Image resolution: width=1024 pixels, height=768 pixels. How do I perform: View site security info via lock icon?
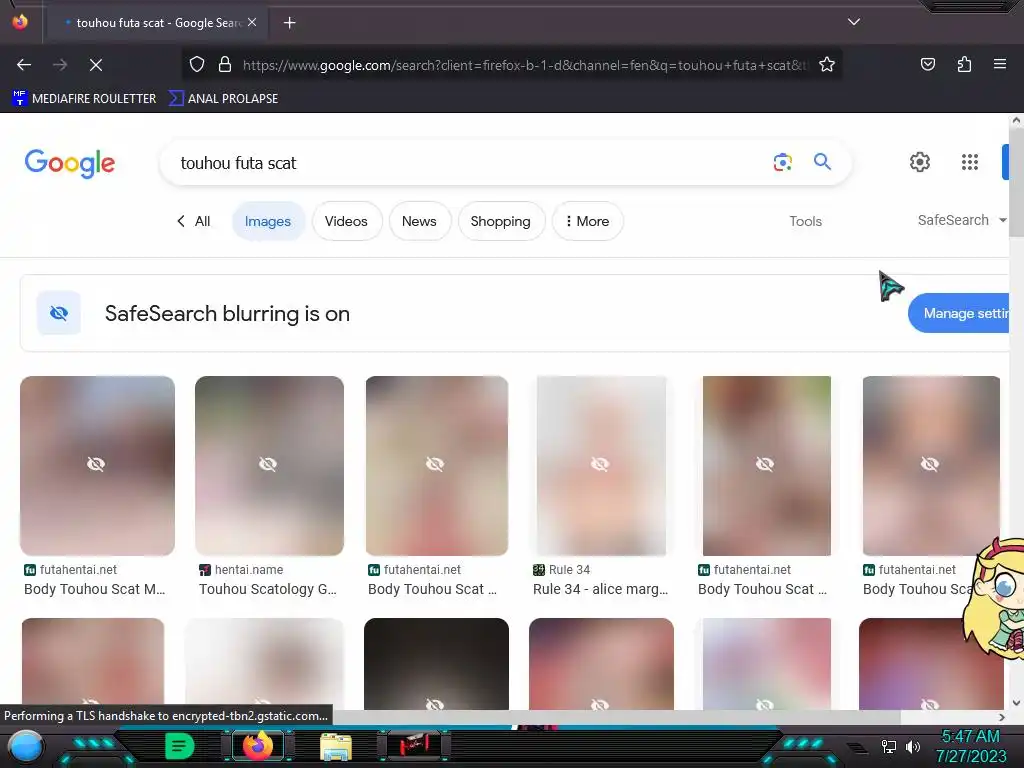coord(225,65)
